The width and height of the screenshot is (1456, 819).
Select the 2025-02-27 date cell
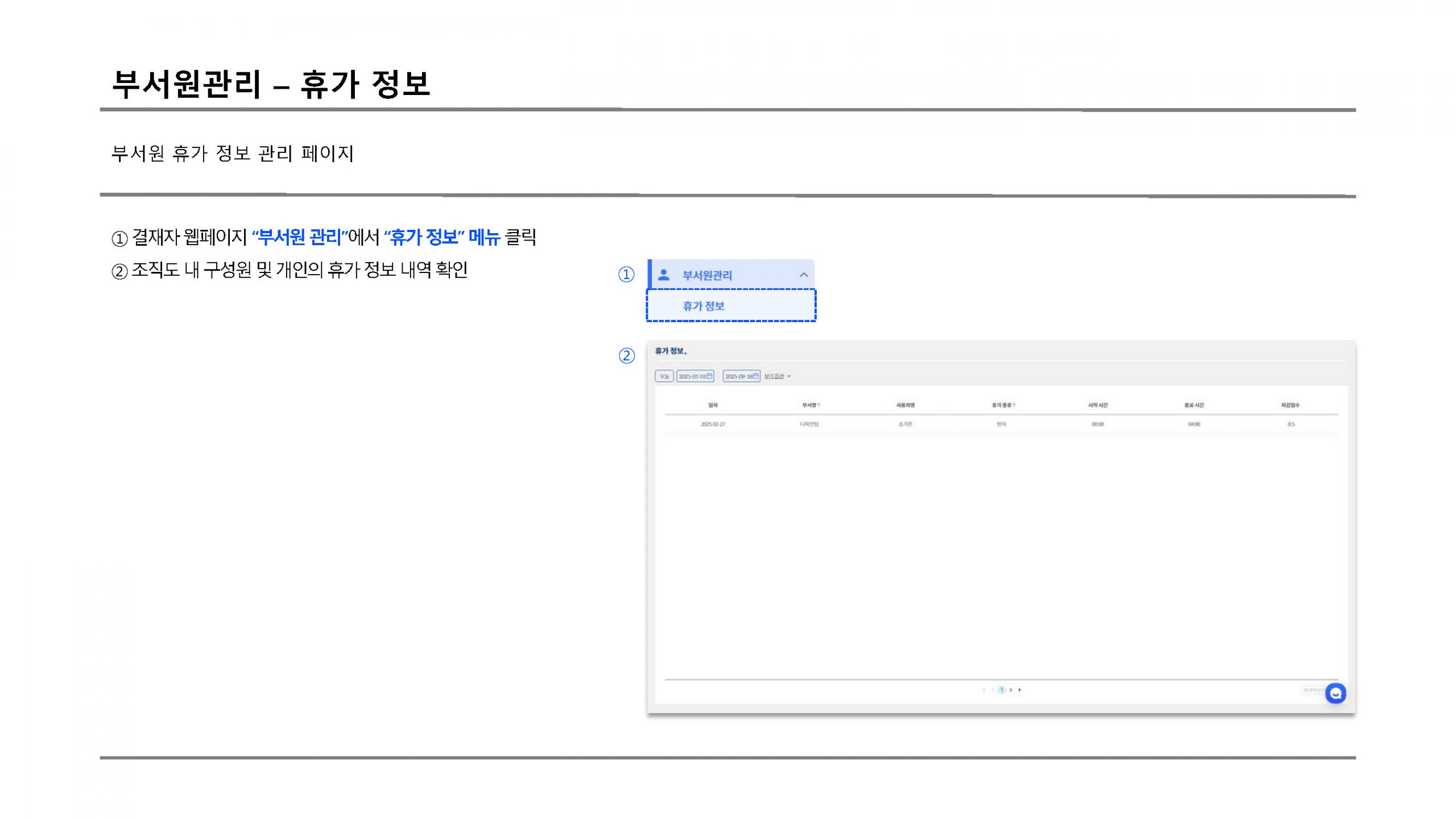click(x=713, y=424)
